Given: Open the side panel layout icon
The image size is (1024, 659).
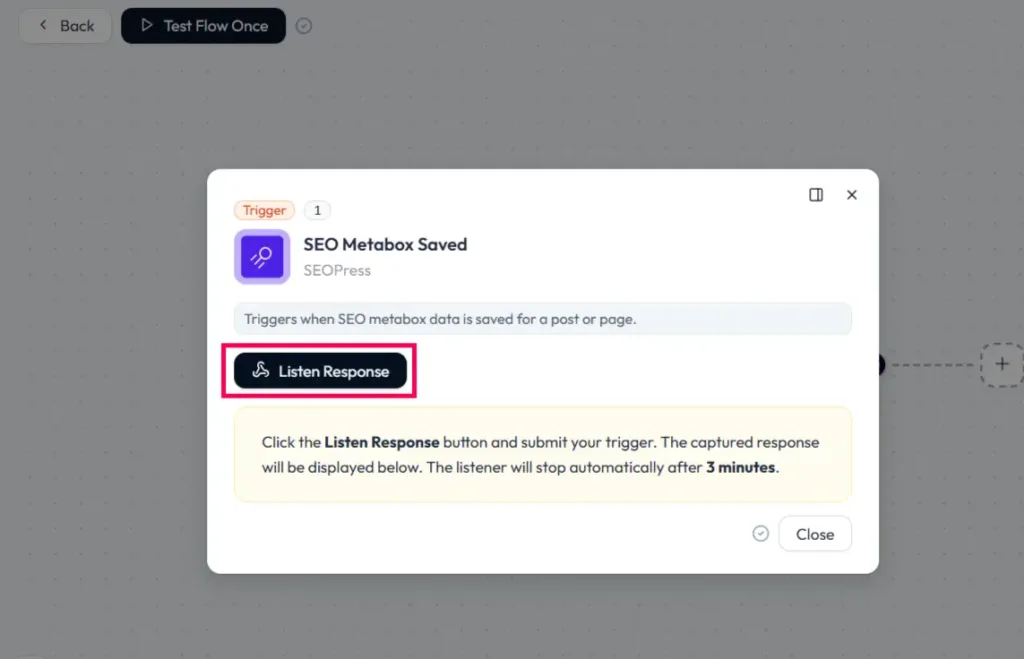Looking at the screenshot, I should coord(816,195).
